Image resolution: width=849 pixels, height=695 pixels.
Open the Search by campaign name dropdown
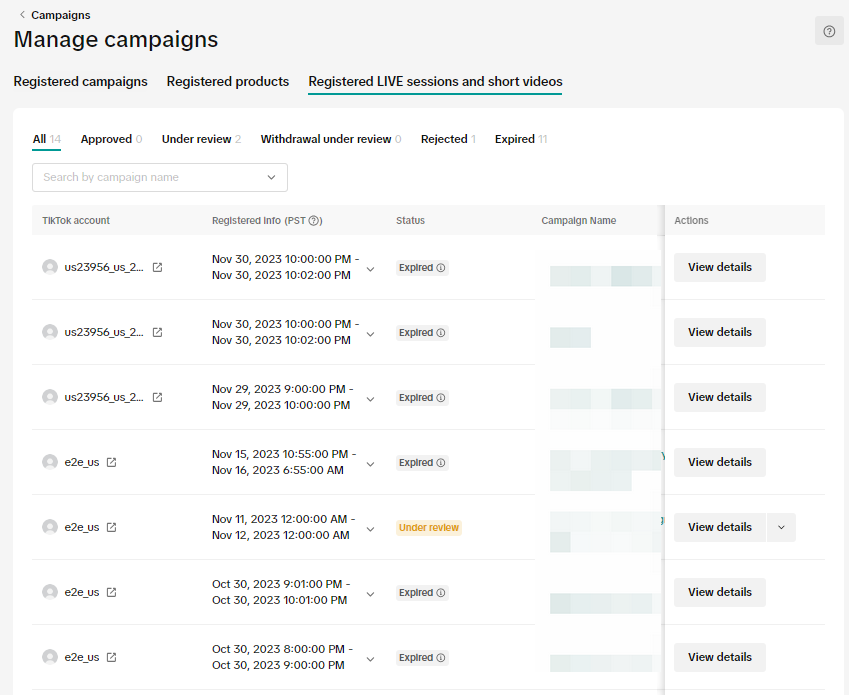(271, 178)
